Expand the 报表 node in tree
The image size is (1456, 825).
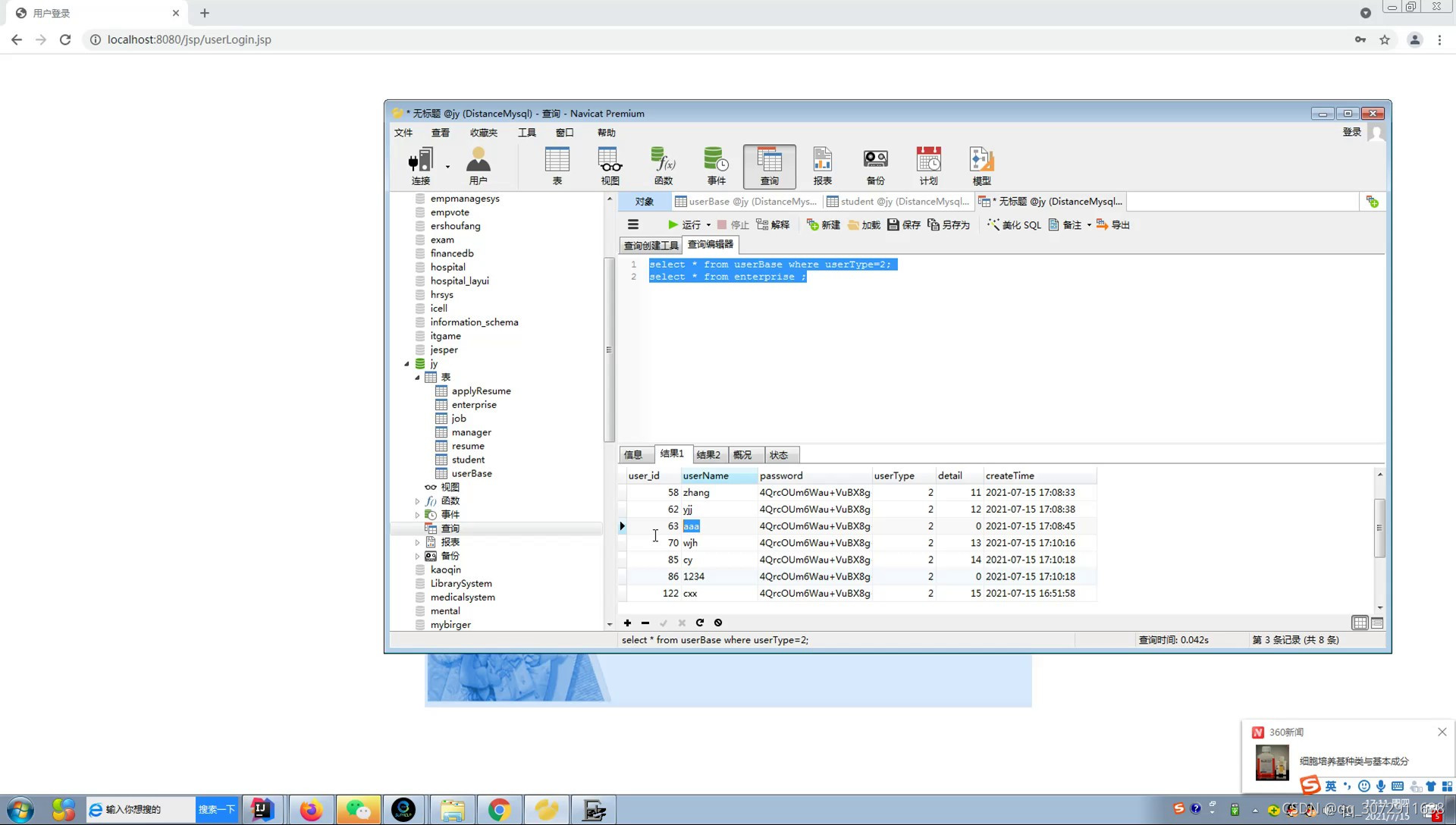coord(417,542)
